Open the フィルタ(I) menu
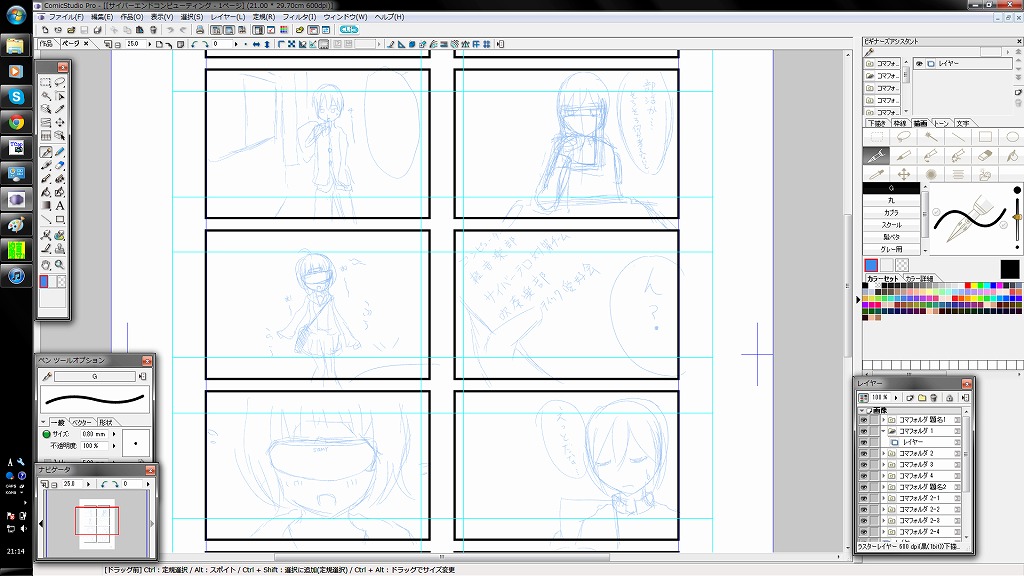The height and width of the screenshot is (576, 1024). point(299,17)
